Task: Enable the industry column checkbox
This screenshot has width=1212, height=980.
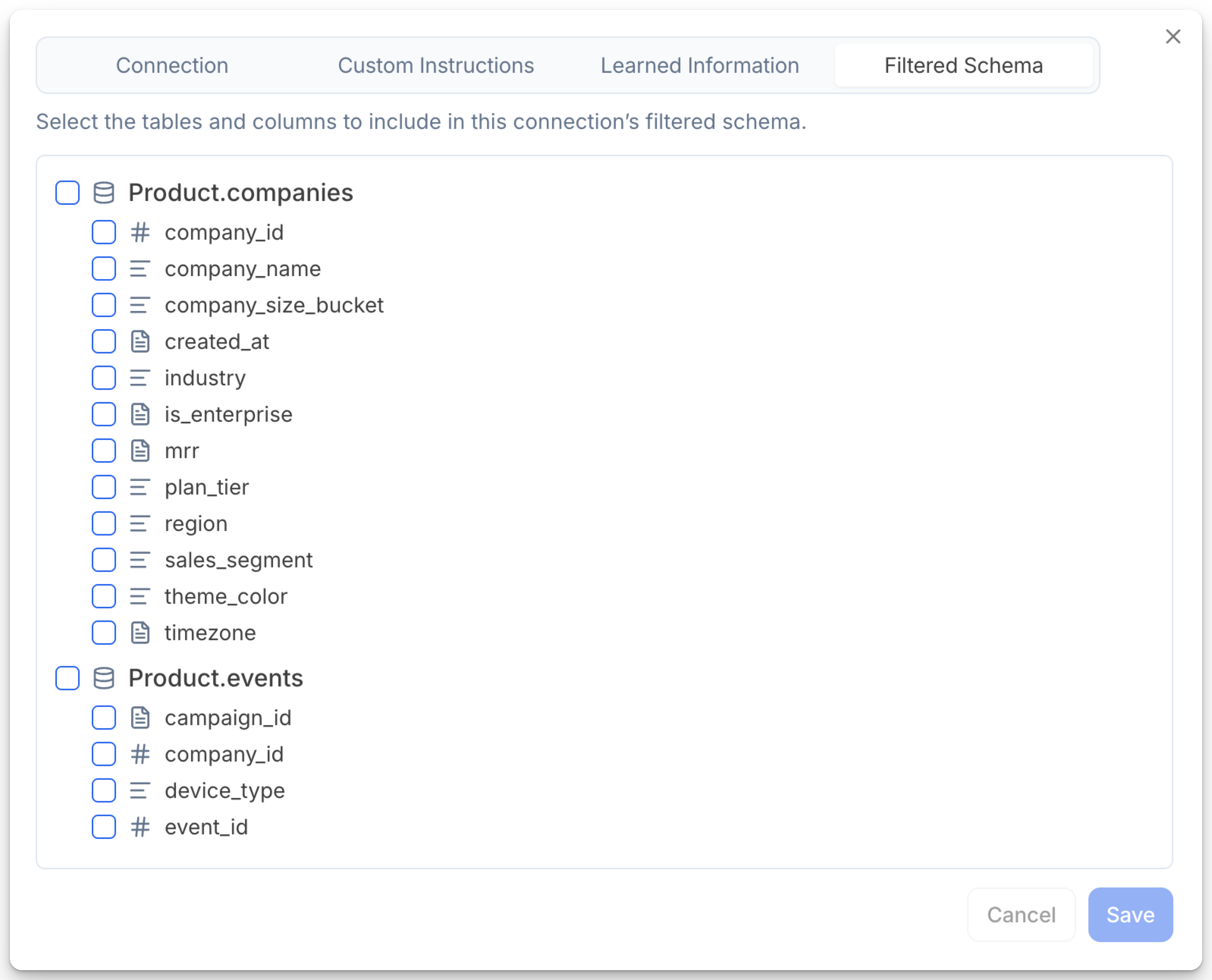Action: pyautogui.click(x=103, y=378)
